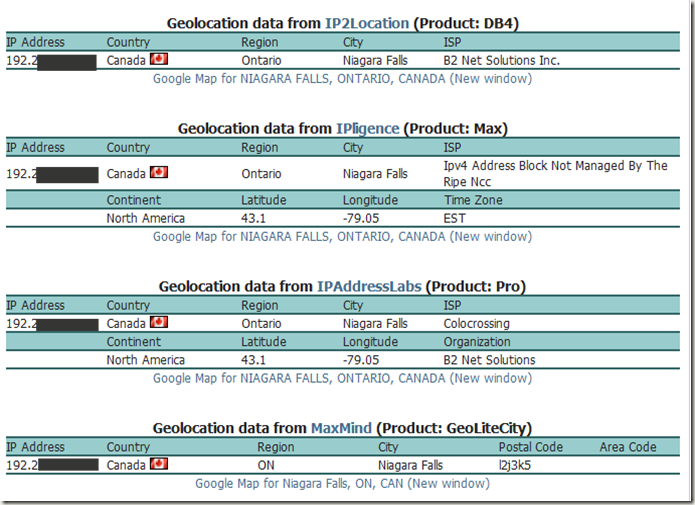This screenshot has width=695, height=505.
Task: Click 'Niagara Falls' city in IPAddressLabs row
Action: point(375,324)
